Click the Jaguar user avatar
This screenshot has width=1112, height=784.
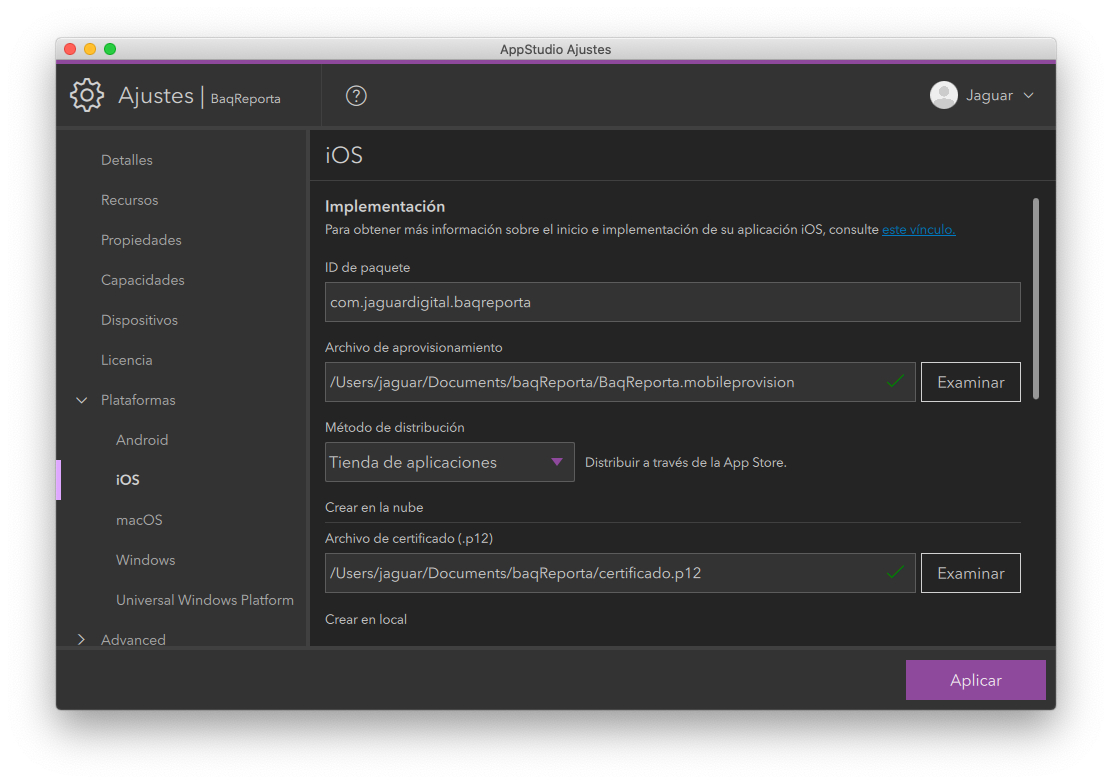click(x=943, y=96)
